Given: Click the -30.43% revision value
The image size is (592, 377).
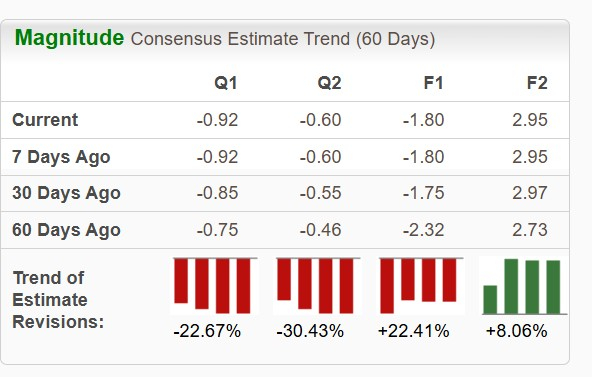Looking at the screenshot, I should pos(310,331).
